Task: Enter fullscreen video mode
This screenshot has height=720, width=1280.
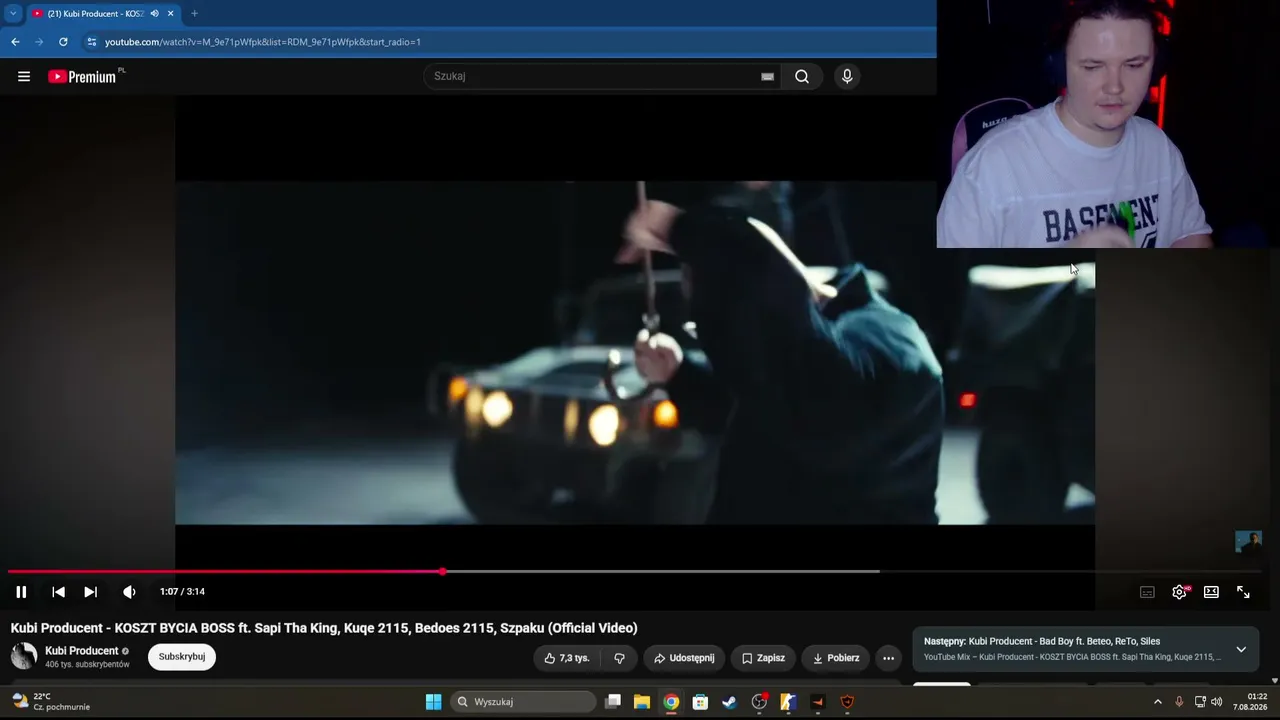Action: point(1243,592)
